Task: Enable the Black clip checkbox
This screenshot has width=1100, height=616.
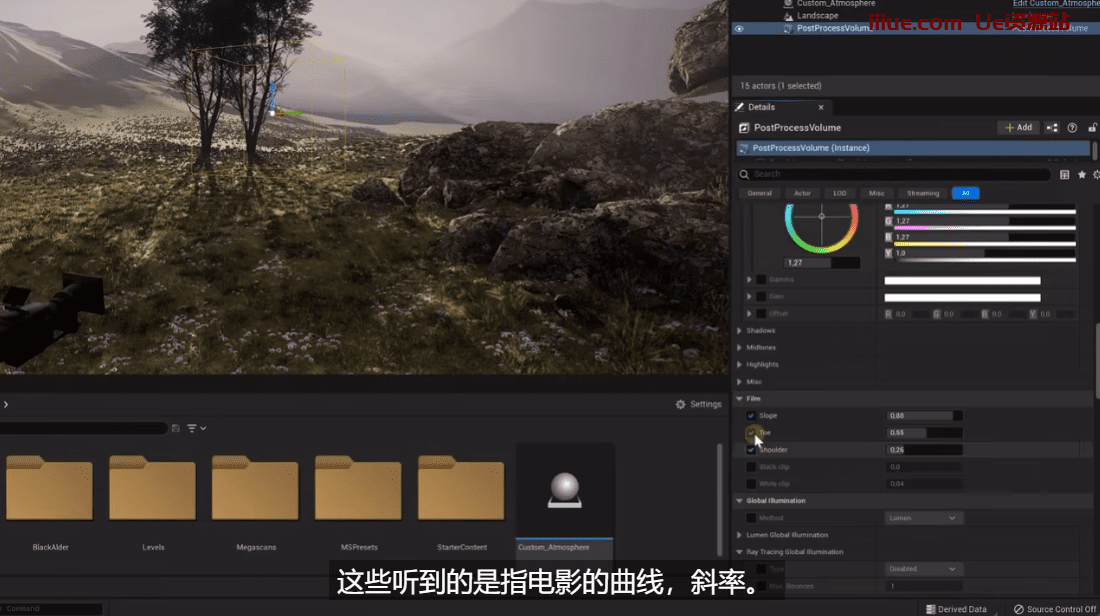Action: tap(751, 467)
